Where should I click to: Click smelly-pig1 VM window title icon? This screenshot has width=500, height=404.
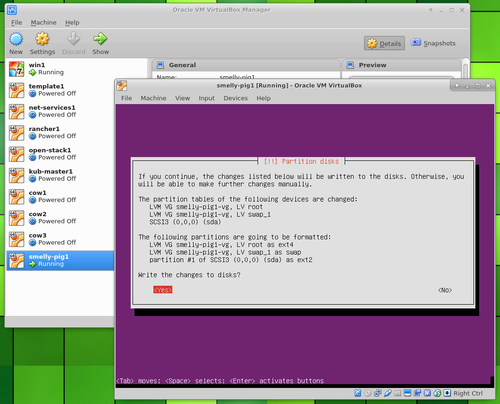(x=122, y=86)
